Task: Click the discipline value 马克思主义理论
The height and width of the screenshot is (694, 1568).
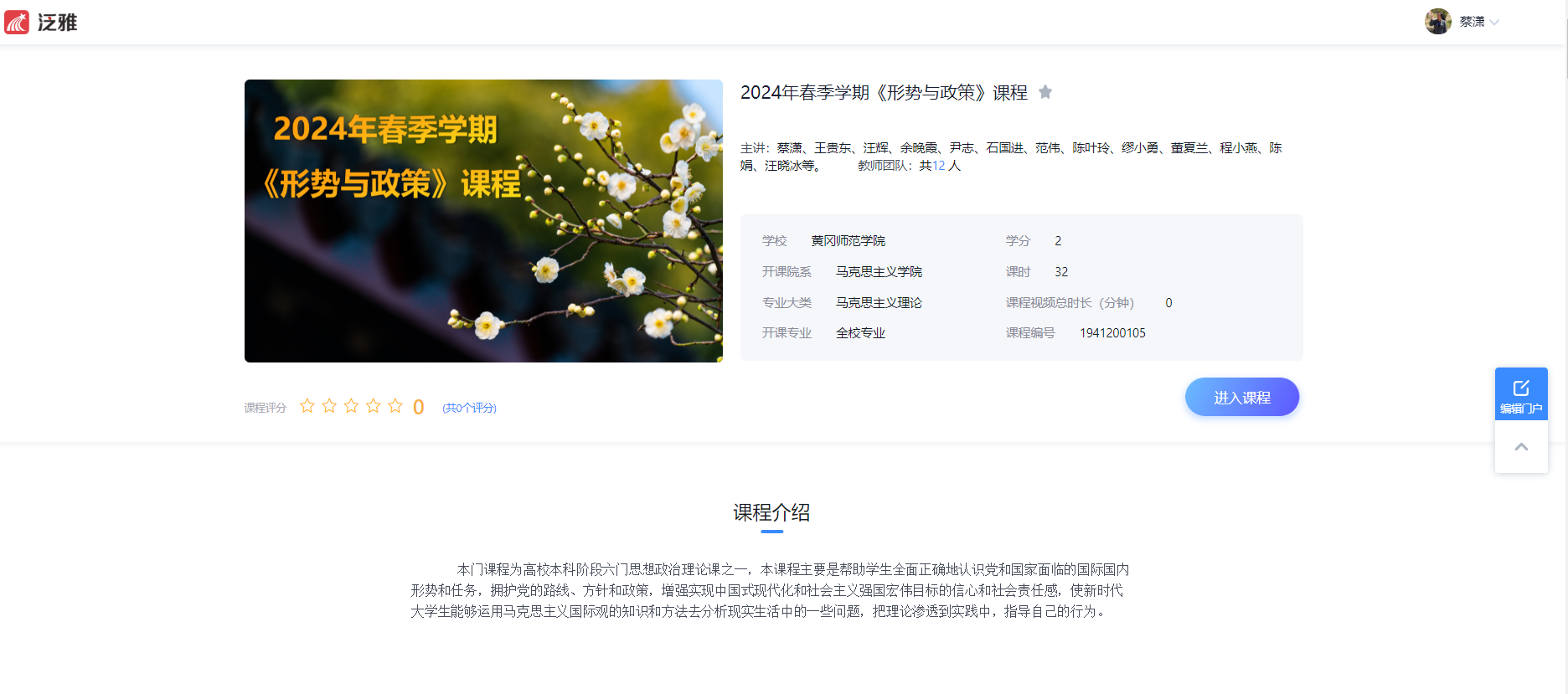Action: coord(879,303)
